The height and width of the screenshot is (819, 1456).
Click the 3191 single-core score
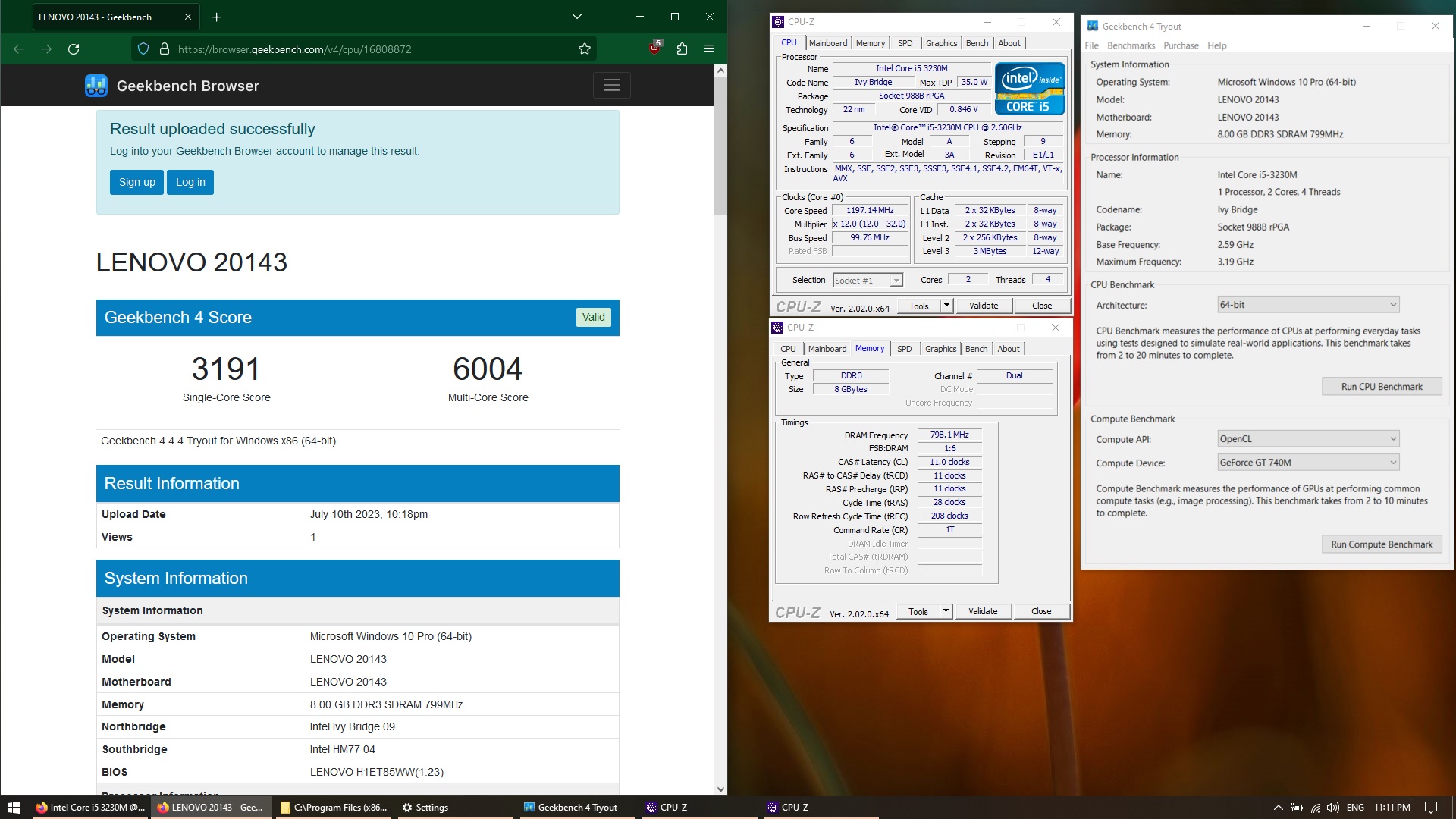(226, 369)
